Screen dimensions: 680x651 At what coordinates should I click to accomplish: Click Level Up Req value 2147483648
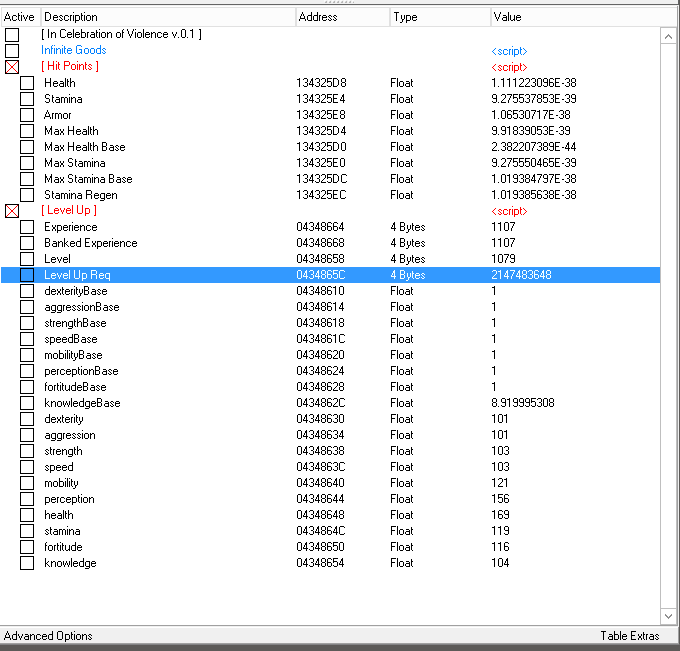[521, 275]
